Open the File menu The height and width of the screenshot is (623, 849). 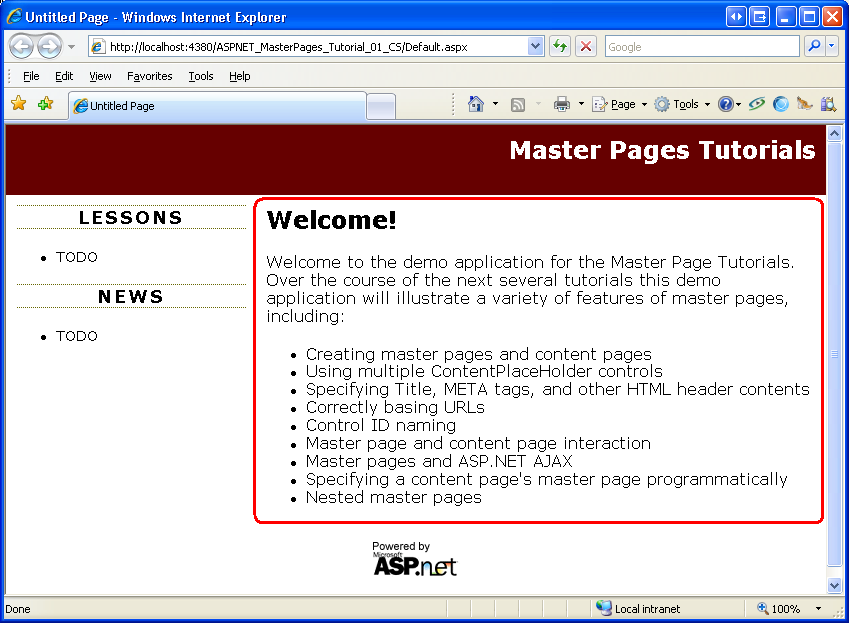(31, 76)
